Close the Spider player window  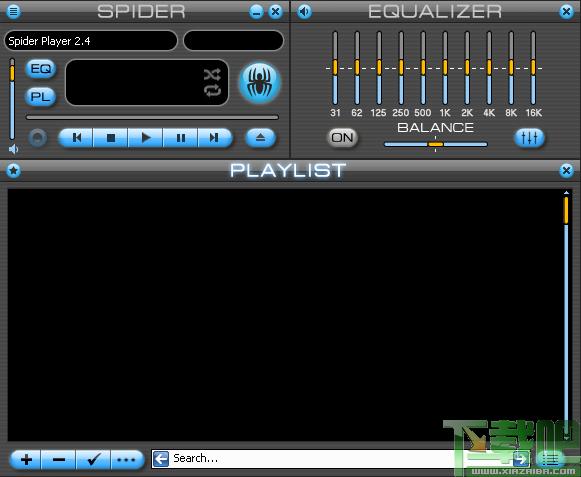pos(275,11)
